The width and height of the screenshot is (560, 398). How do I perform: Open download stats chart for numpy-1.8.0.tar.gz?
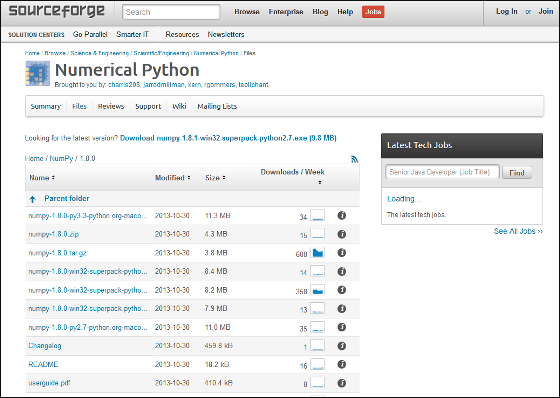click(x=318, y=253)
